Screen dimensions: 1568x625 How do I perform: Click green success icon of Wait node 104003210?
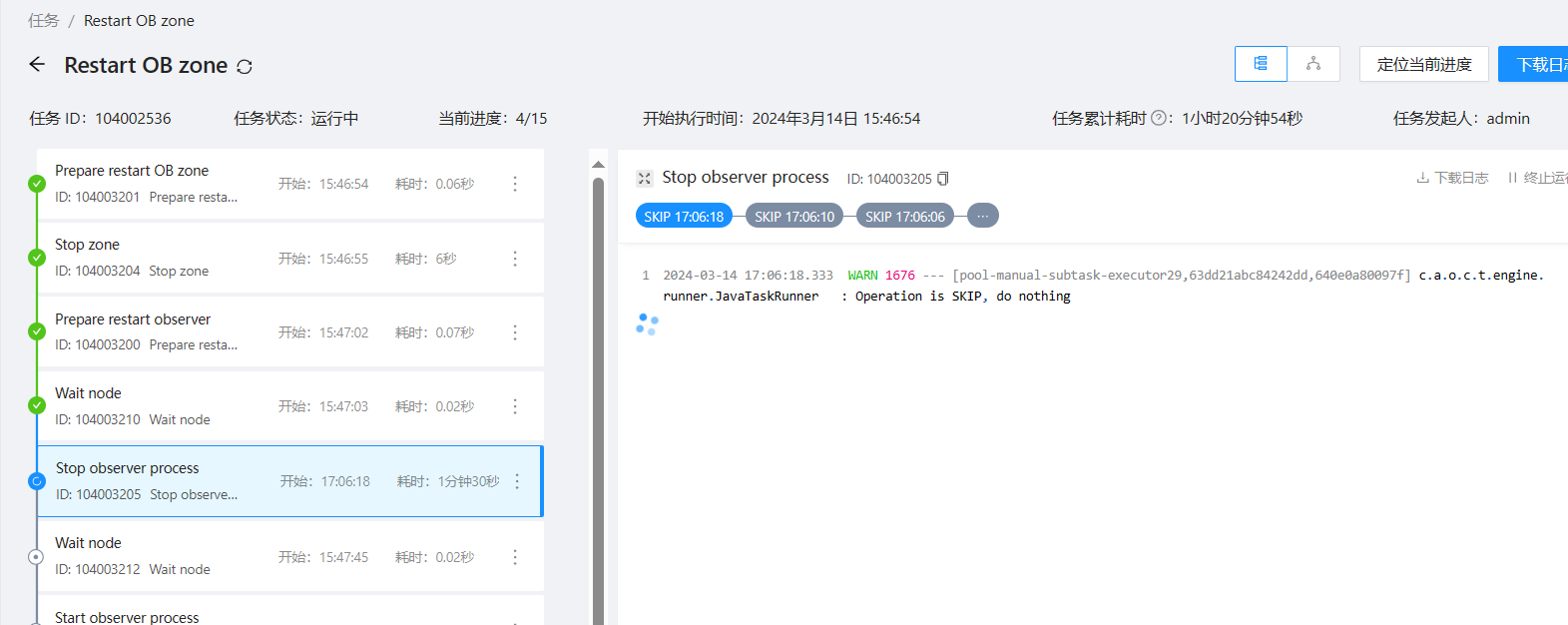click(x=37, y=405)
